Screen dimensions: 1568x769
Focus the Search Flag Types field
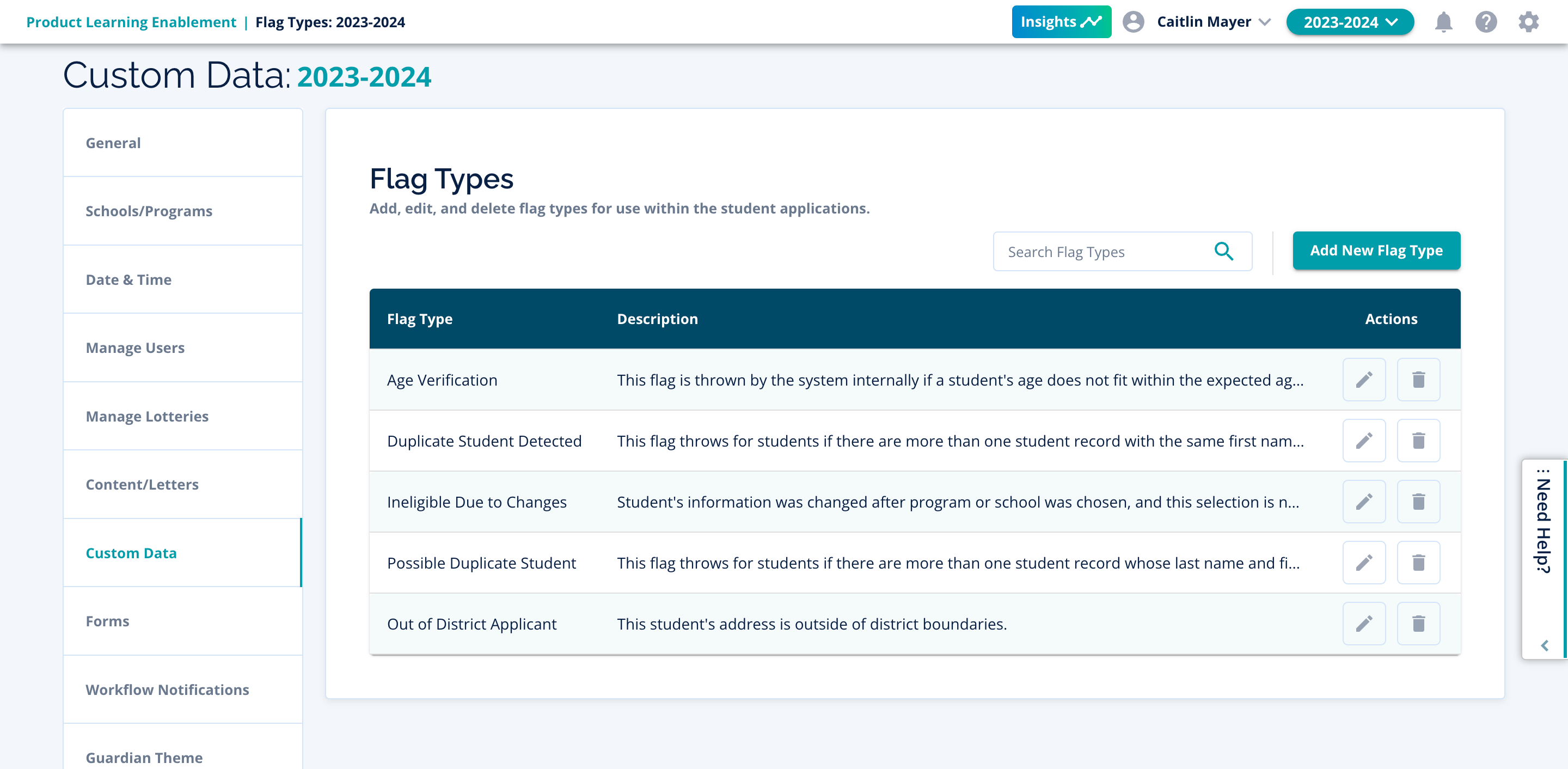(1102, 252)
